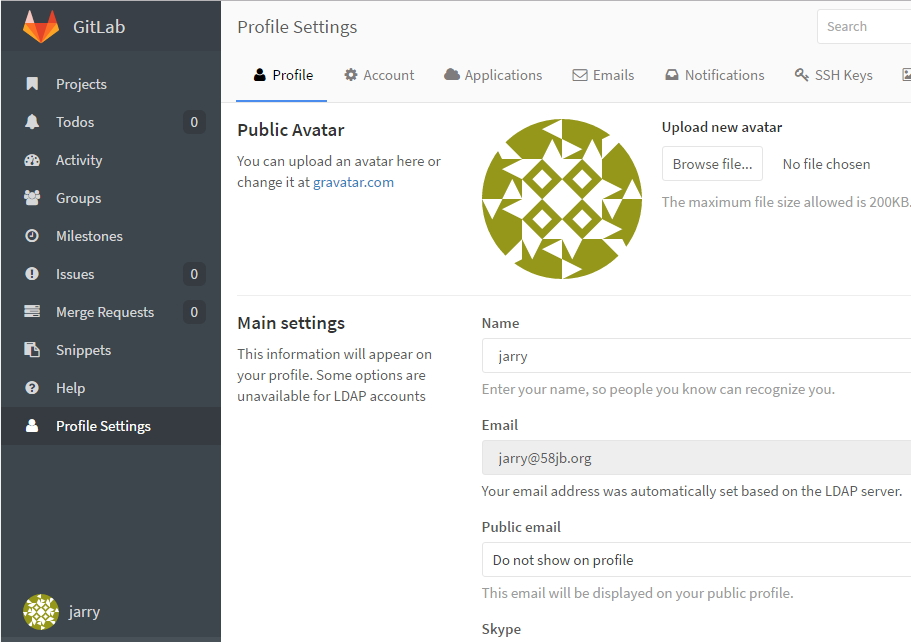The width and height of the screenshot is (911, 642).
Task: Follow the gravatar.com link
Action: click(353, 183)
